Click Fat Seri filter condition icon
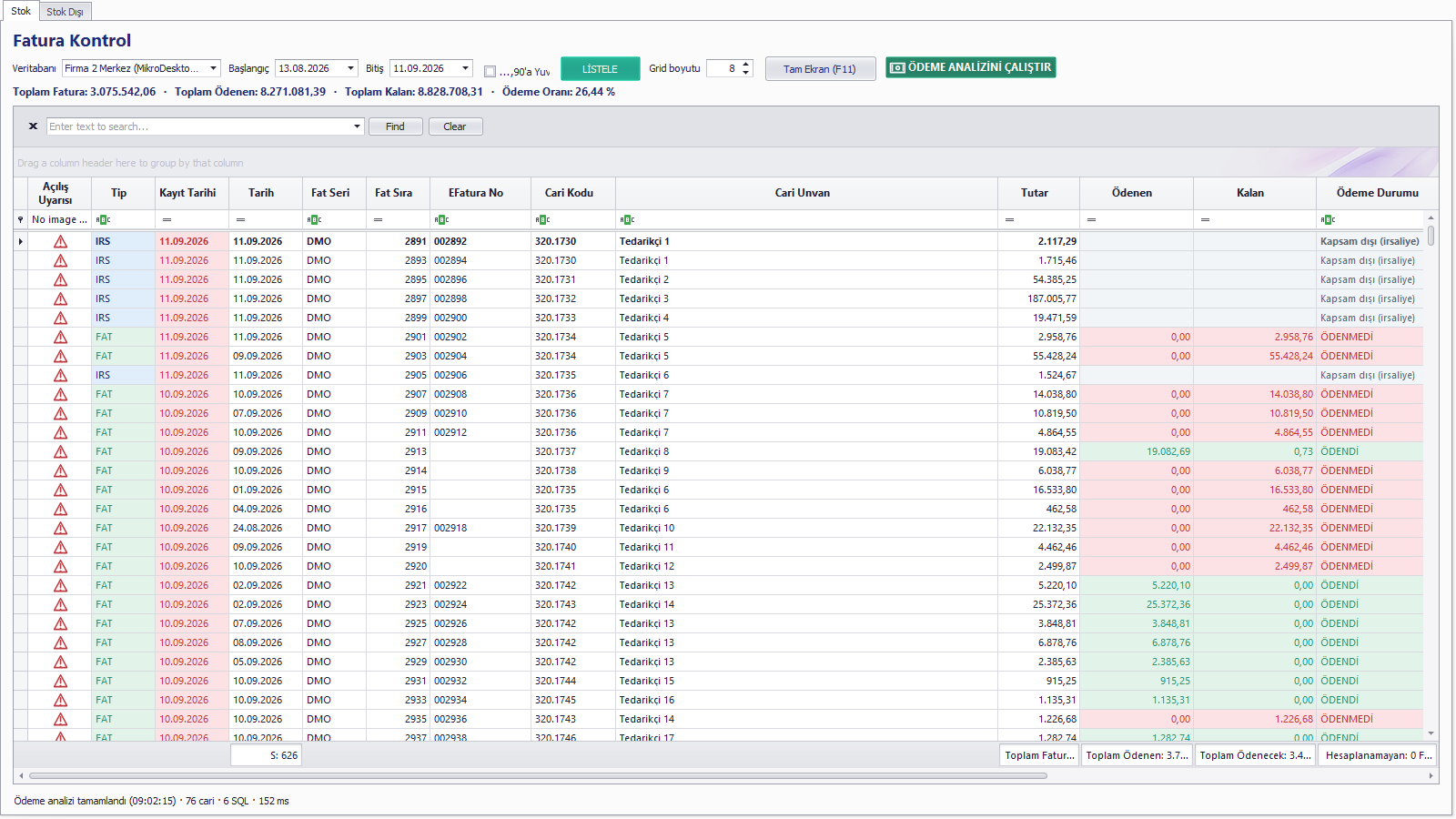This screenshot has height=819, width=1456. [x=314, y=219]
